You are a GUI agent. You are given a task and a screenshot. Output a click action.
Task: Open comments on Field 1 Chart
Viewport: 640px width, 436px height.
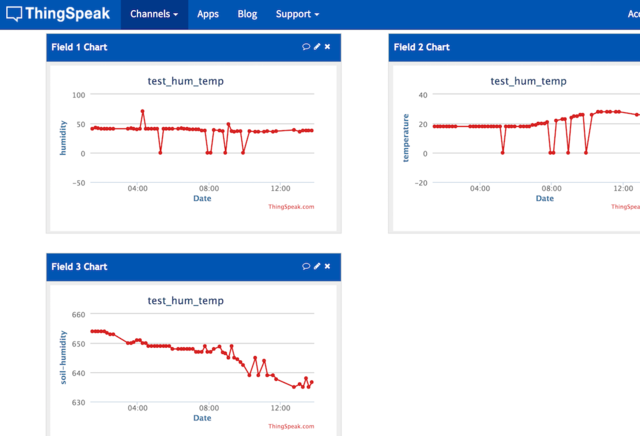point(306,47)
